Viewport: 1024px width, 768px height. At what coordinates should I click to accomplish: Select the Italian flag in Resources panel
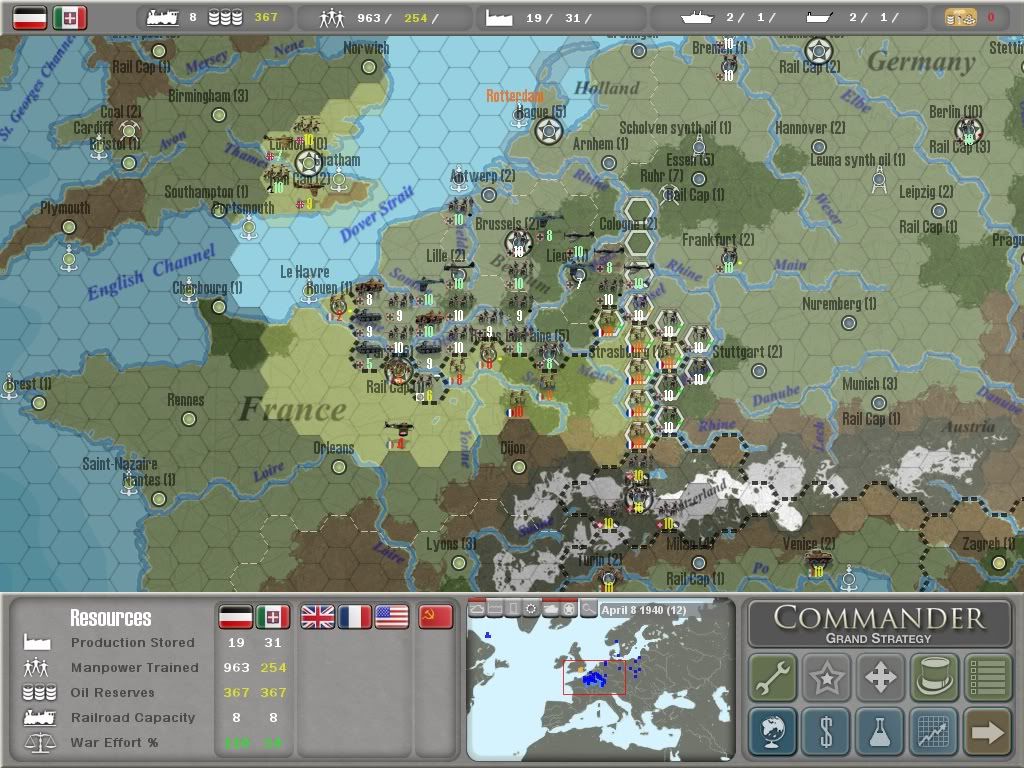point(273,616)
